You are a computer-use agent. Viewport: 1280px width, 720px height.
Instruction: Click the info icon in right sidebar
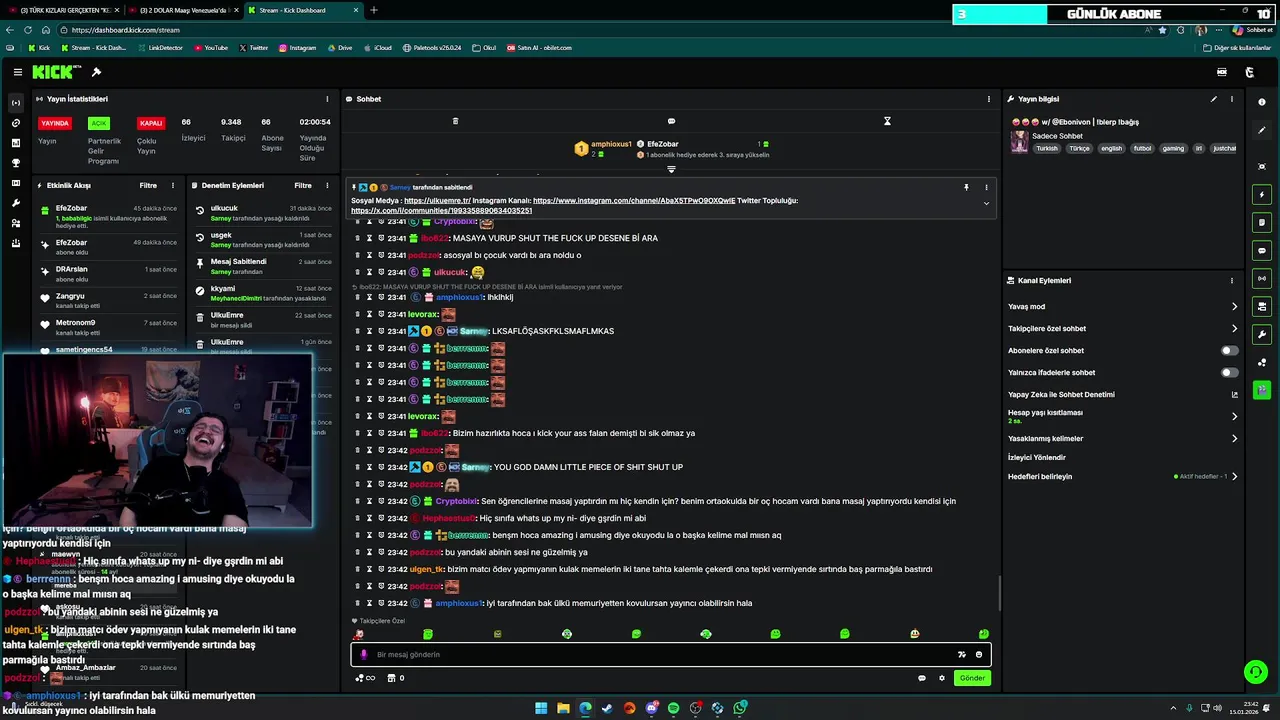[1262, 102]
